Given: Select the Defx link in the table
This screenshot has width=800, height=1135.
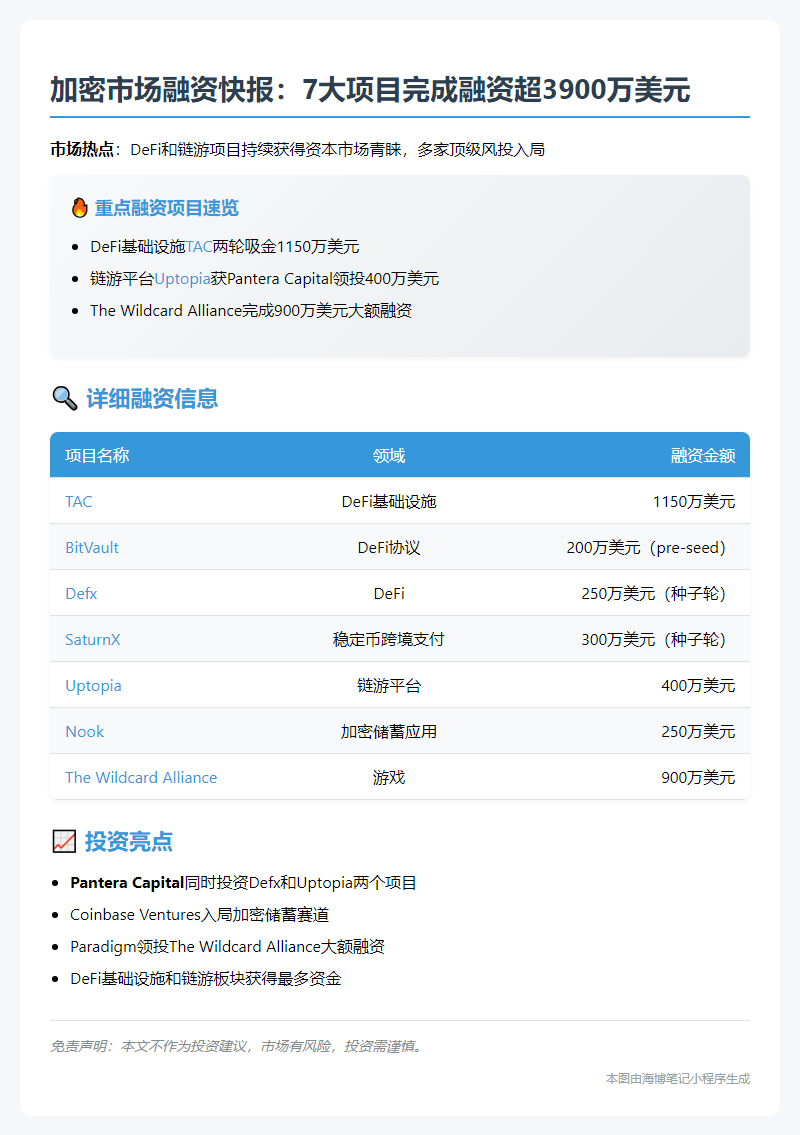Looking at the screenshot, I should pyautogui.click(x=81, y=593).
